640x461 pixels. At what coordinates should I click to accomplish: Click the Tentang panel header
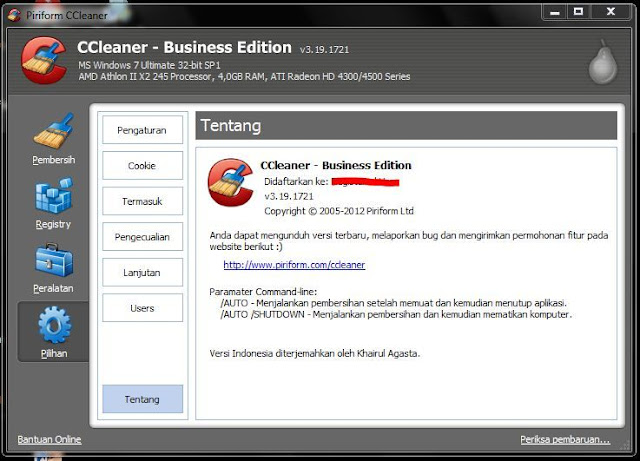click(406, 125)
